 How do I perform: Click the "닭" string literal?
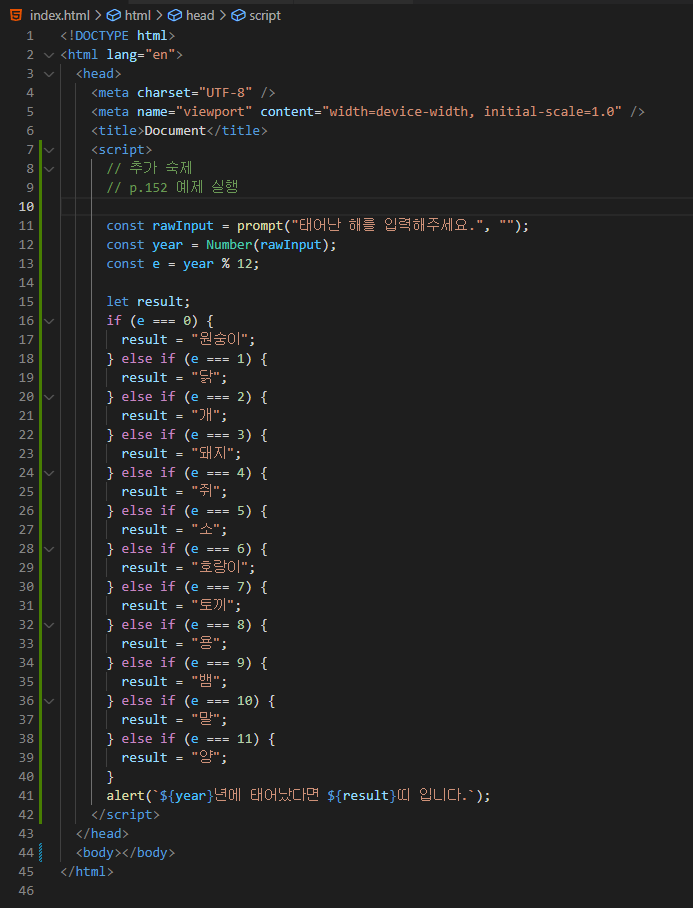tap(206, 378)
